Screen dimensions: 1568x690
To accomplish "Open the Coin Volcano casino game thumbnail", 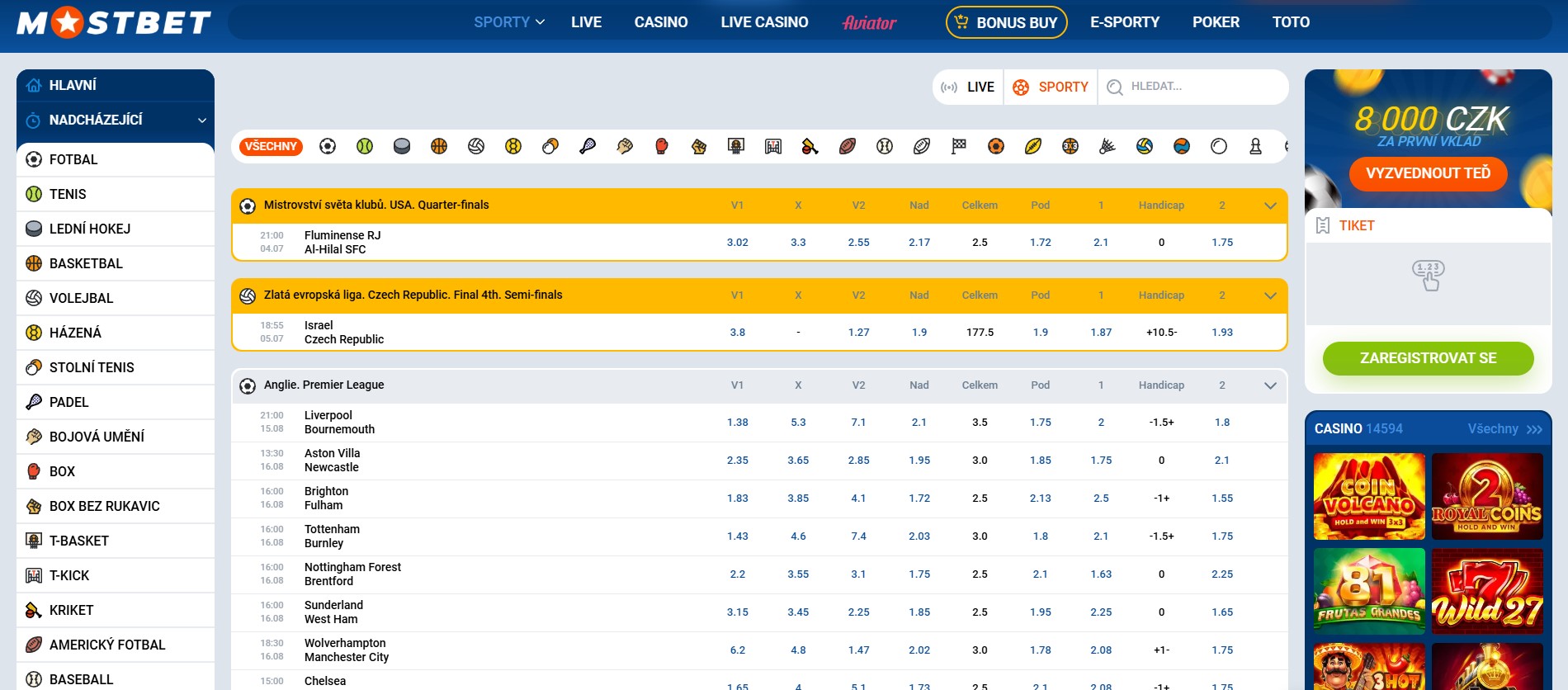I will pos(1369,496).
